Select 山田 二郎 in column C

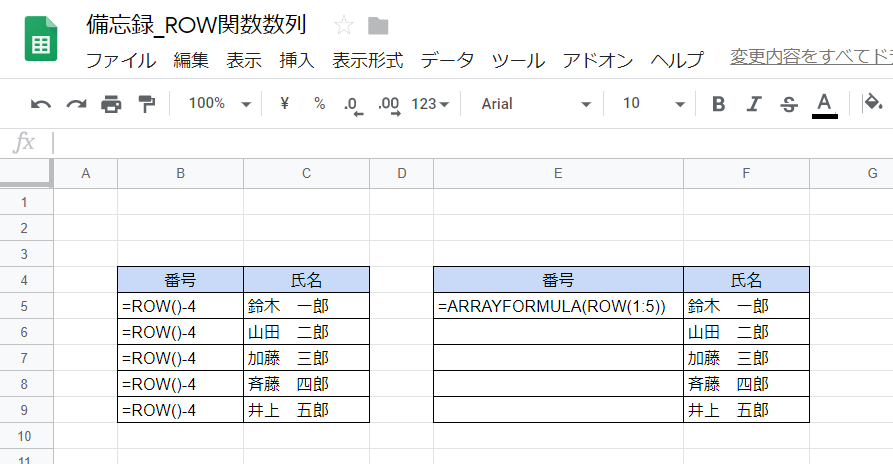click(x=306, y=332)
